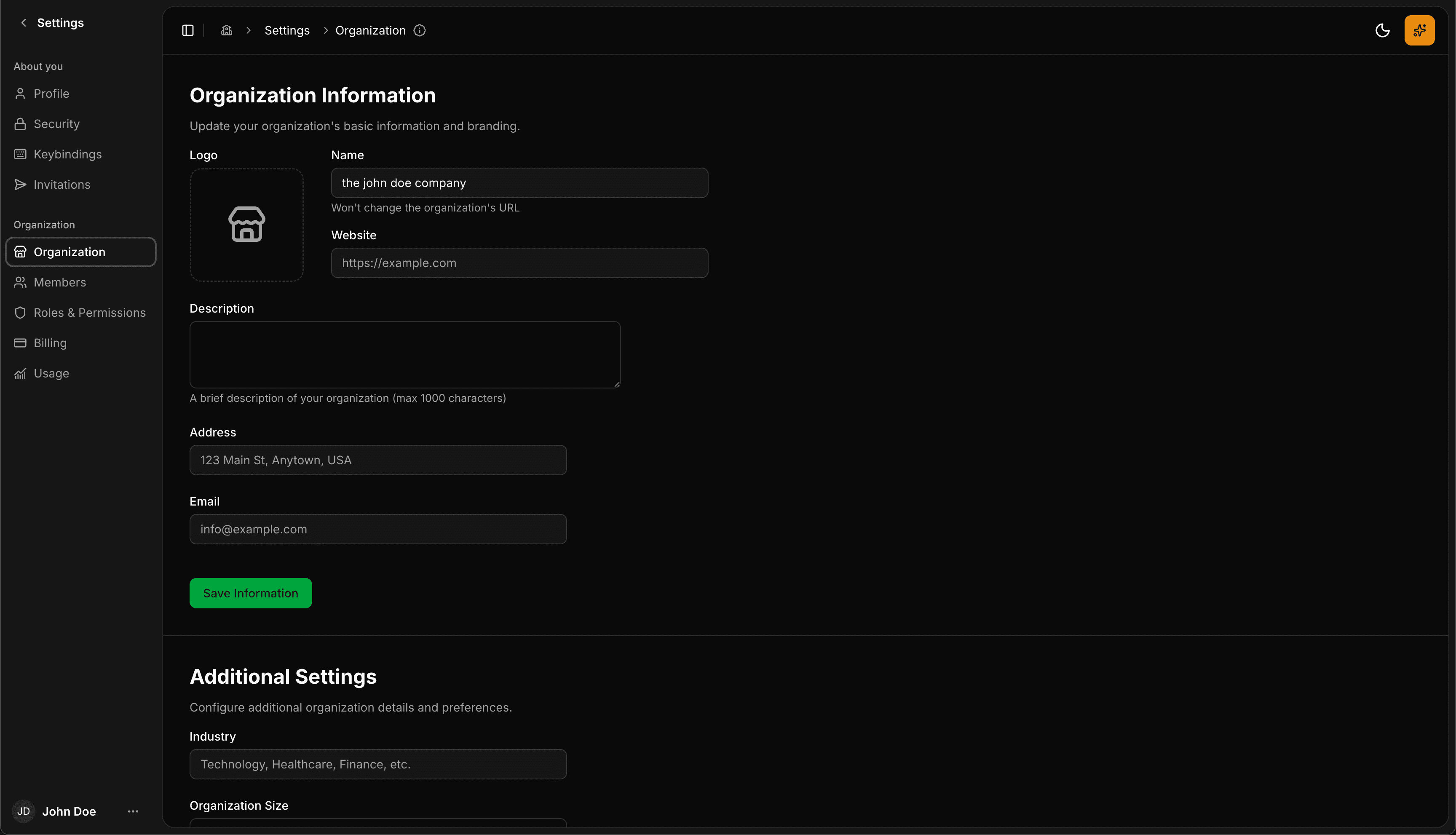1456x835 pixels.
Task: View Usage via the chart icon
Action: 20,373
